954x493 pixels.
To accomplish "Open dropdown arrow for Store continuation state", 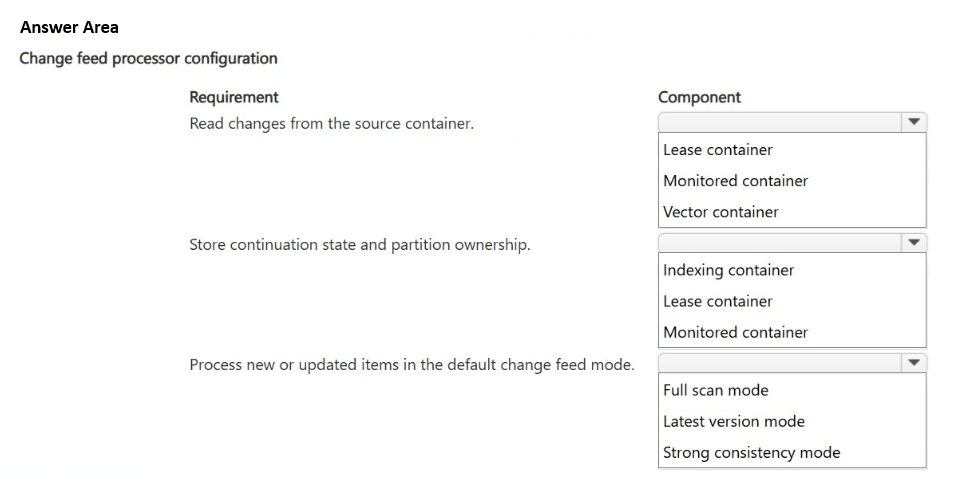I will click(x=914, y=243).
